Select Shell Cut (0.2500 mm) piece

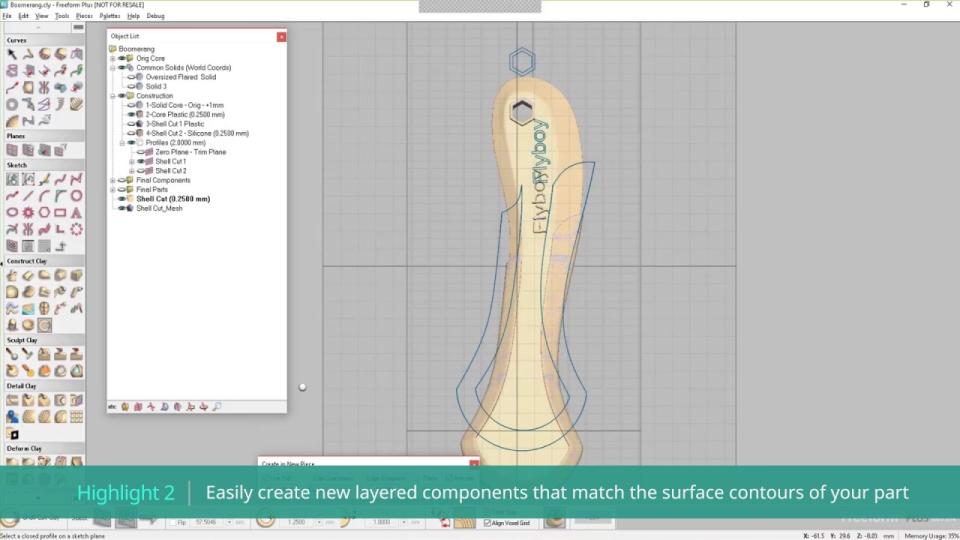173,199
